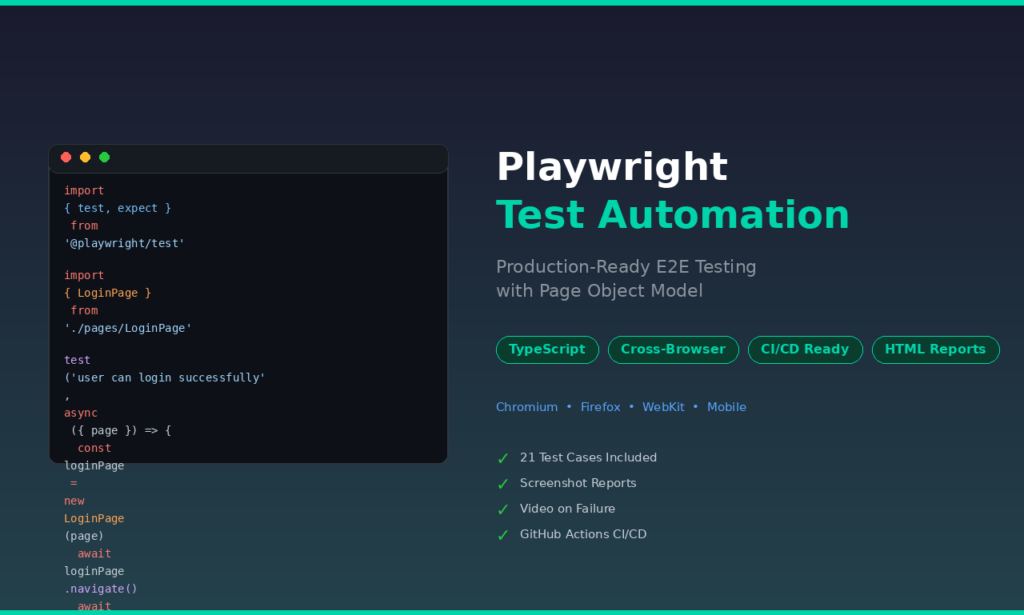Click the green maximize dot on code window

pyautogui.click(x=104, y=157)
